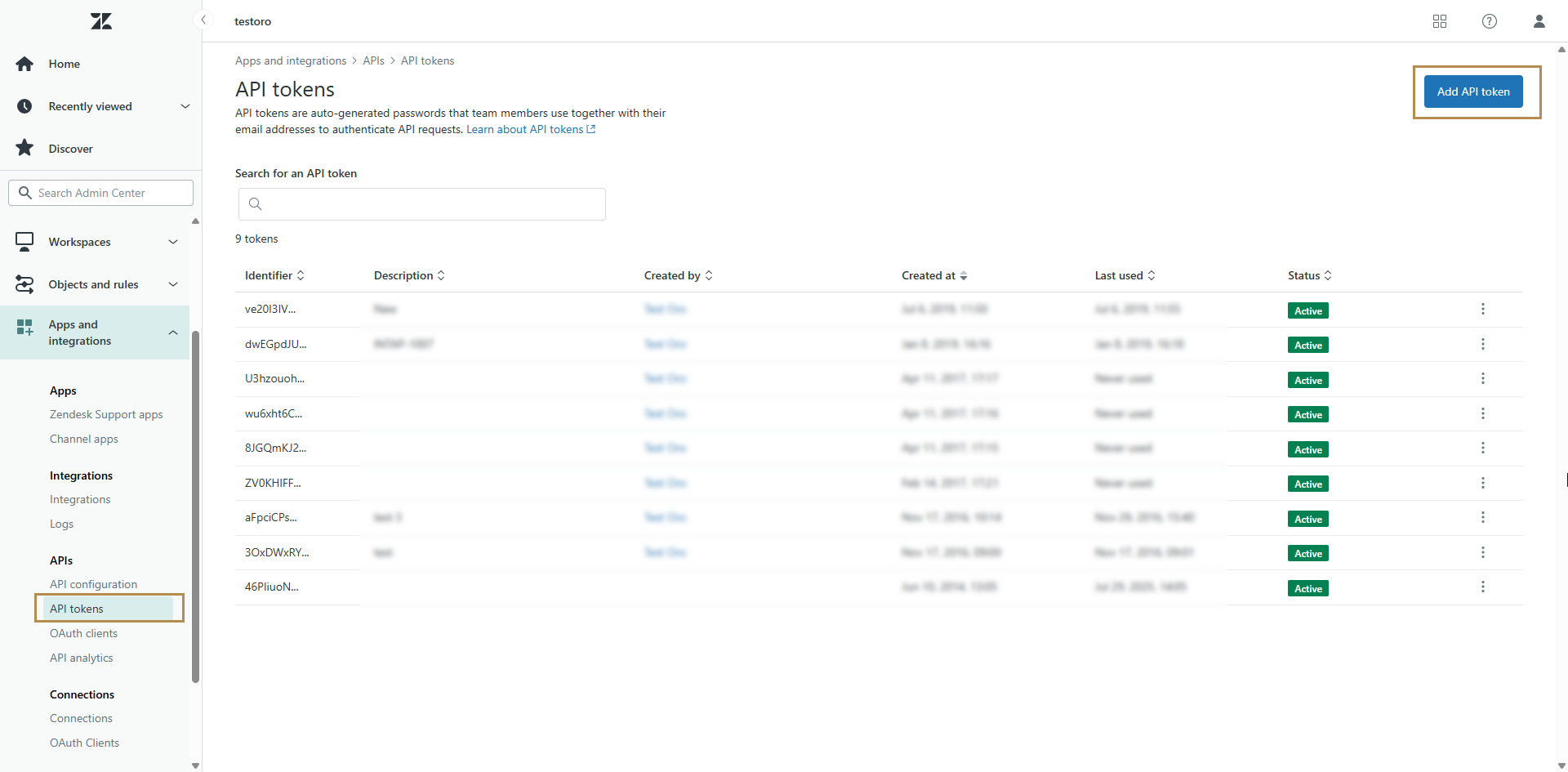This screenshot has height=772, width=1568.
Task: Sort tokens by Created at column
Action: pyautogui.click(x=934, y=275)
